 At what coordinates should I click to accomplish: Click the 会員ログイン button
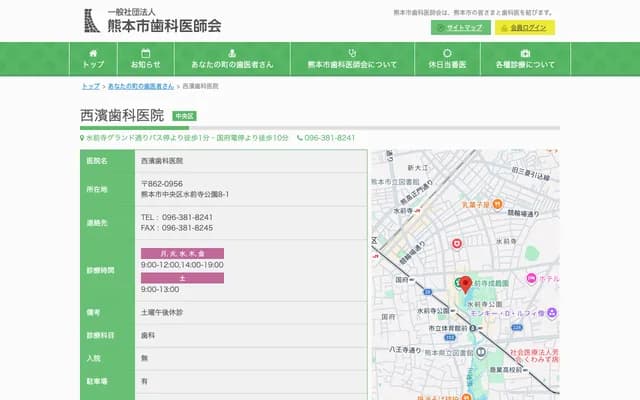[x=525, y=28]
